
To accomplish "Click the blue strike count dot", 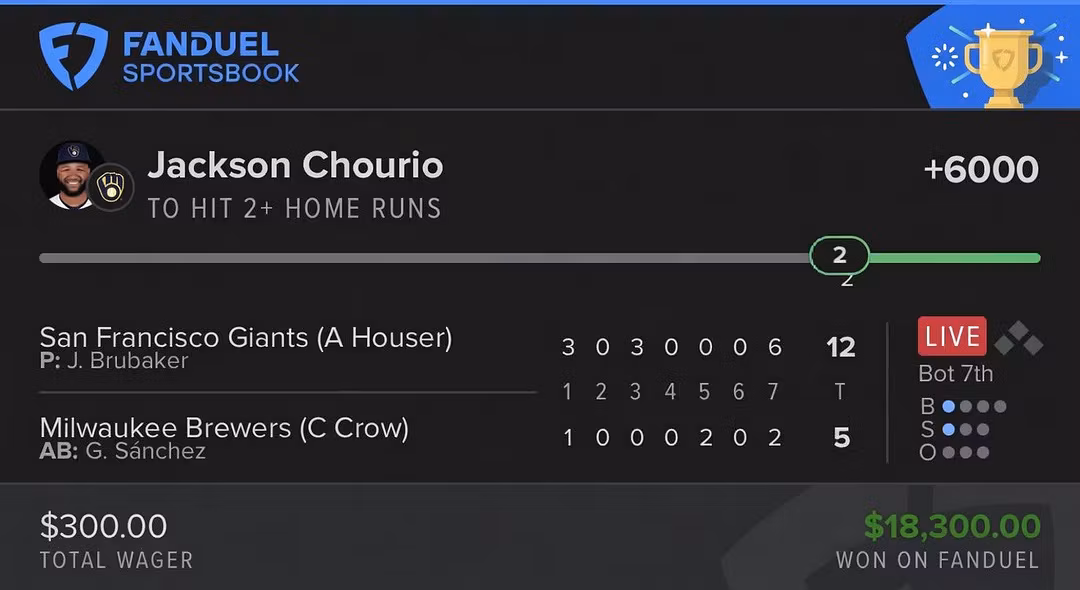I will [x=948, y=430].
